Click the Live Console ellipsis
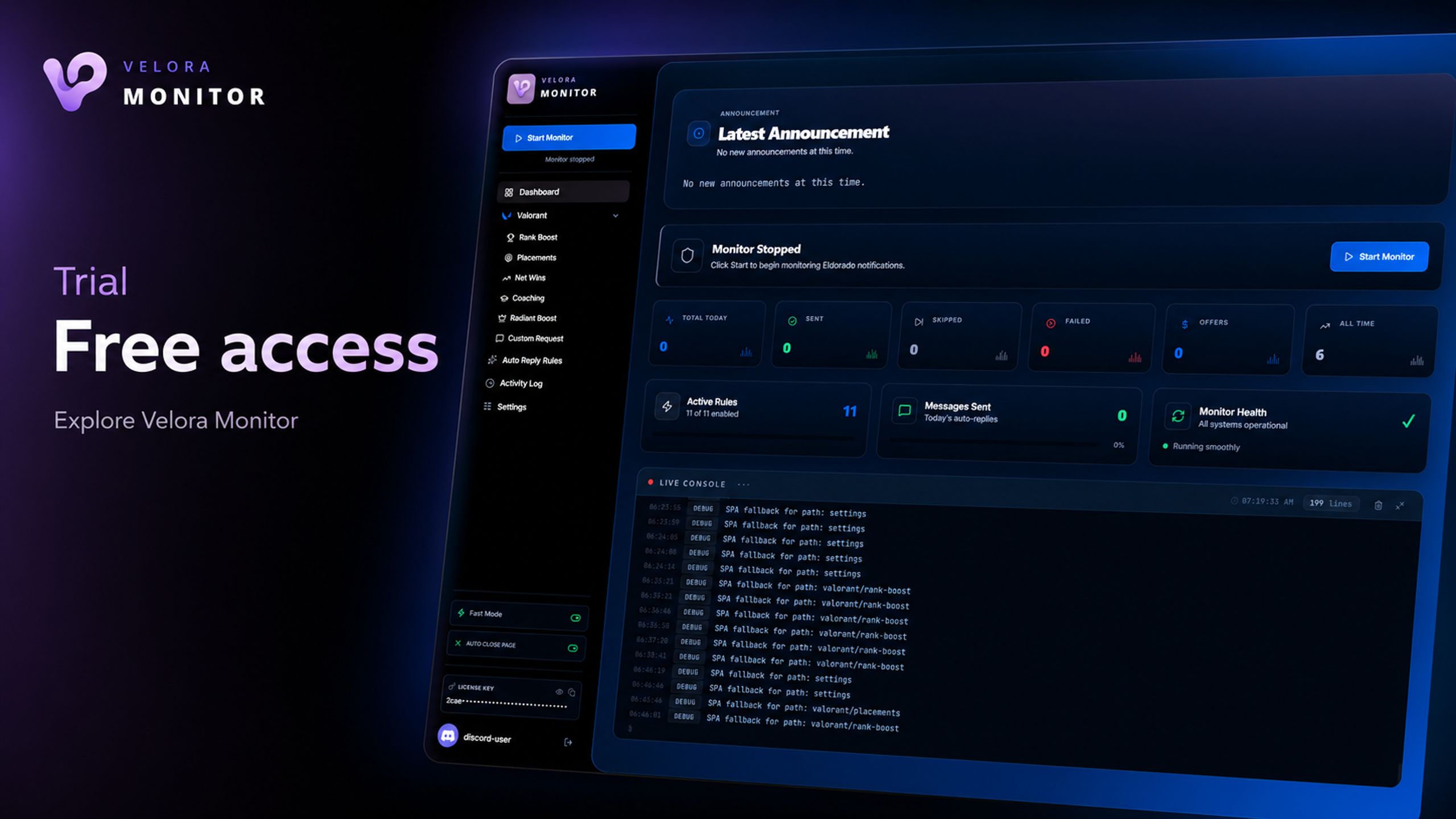1456x819 pixels. tap(743, 485)
